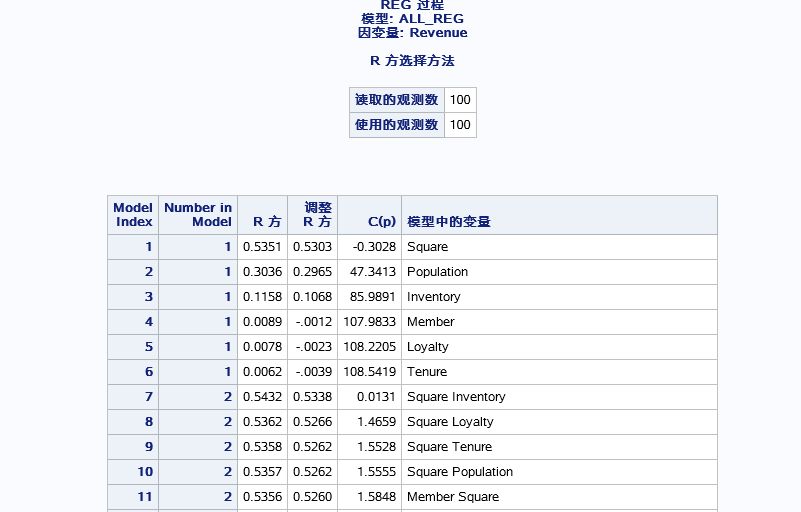Click the 'Member Square' variable cell
The image size is (801, 512).
point(559,497)
